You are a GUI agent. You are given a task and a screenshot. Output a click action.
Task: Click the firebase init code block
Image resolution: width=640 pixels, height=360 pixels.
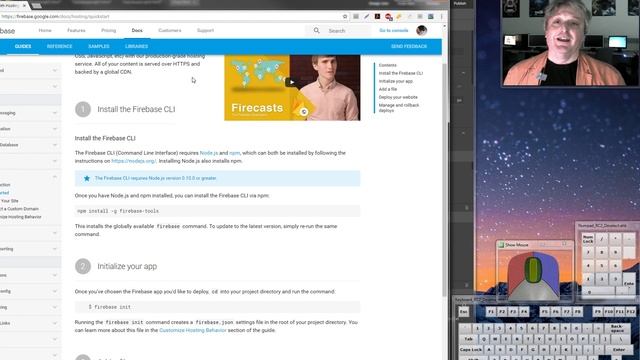click(217, 307)
